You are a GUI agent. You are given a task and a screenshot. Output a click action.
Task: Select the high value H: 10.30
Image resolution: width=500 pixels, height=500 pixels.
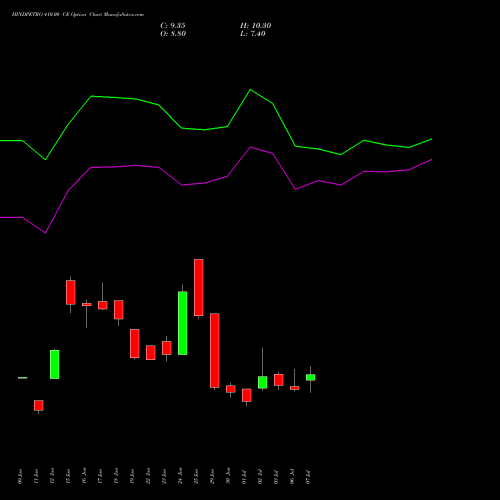(x=256, y=26)
